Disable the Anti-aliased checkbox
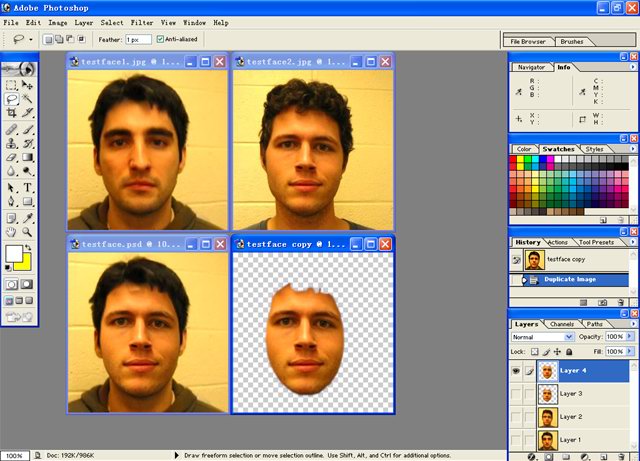 (x=160, y=39)
